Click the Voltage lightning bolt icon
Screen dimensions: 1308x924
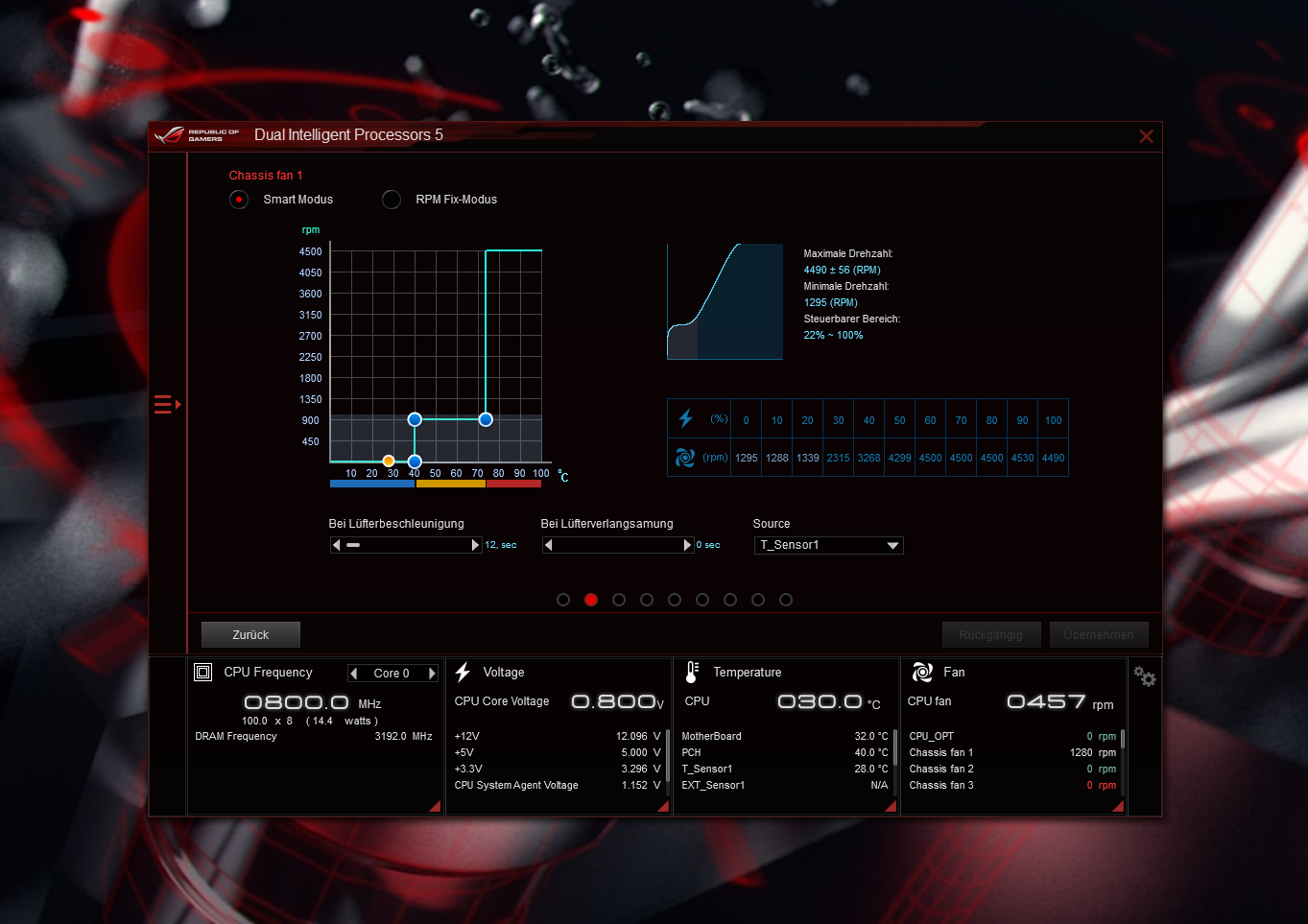(463, 673)
